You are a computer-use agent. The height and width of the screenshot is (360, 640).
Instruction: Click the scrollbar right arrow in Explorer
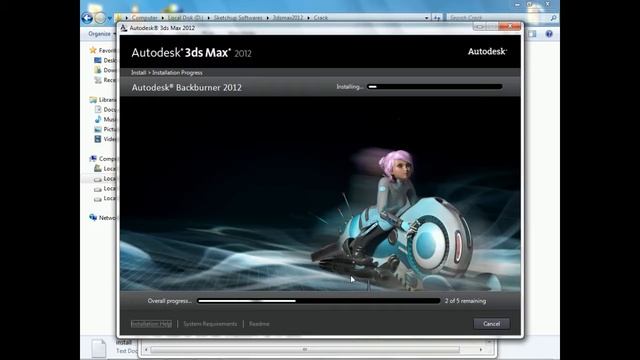tap(481, 350)
